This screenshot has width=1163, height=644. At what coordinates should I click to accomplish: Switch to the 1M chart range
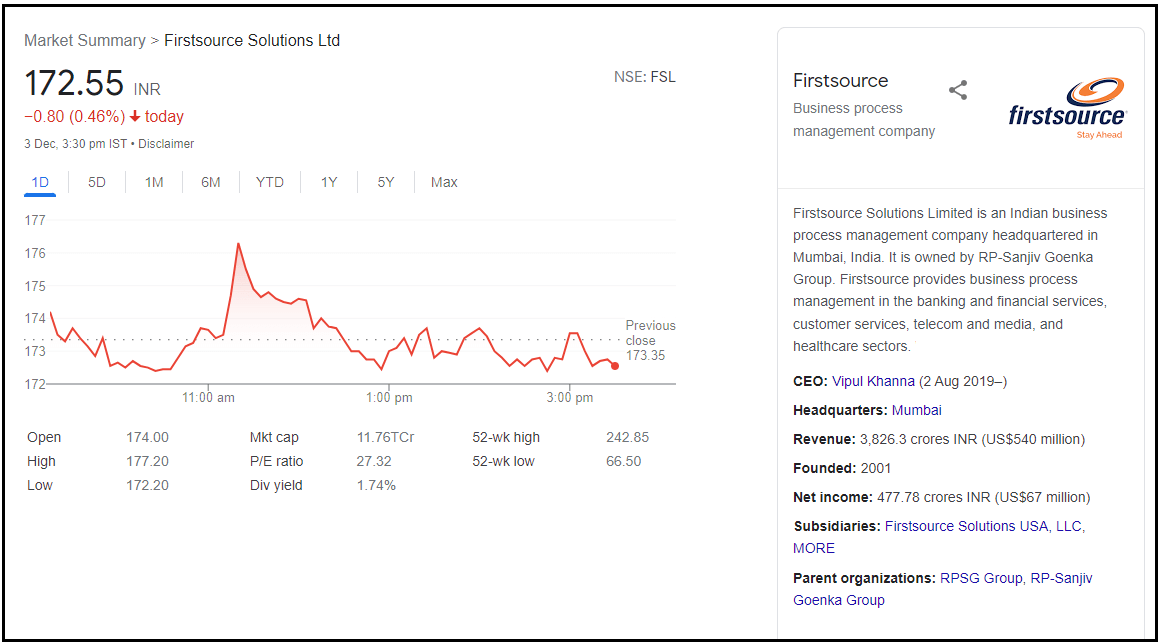[154, 182]
